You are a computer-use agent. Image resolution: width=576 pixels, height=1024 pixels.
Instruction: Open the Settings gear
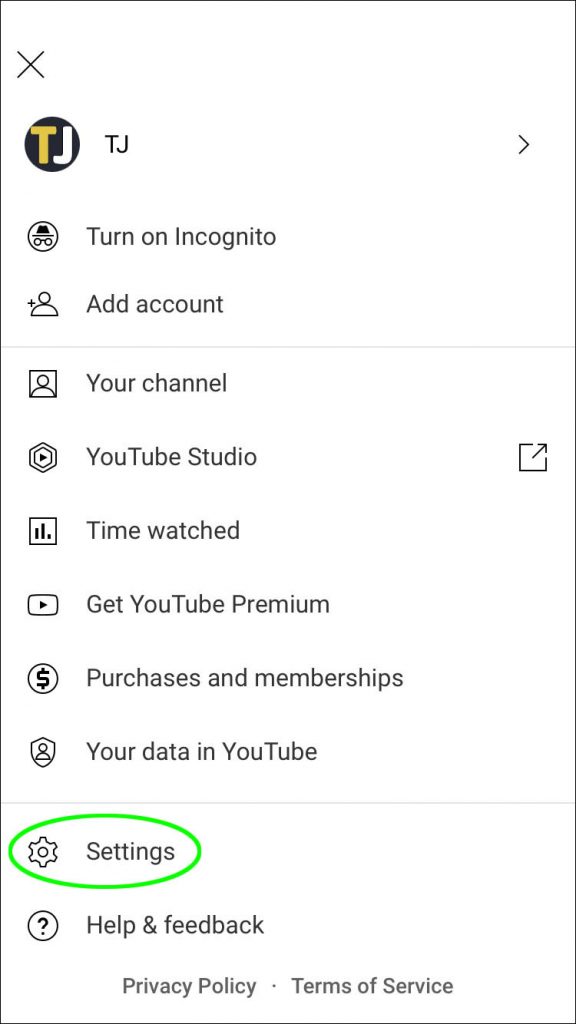[x=42, y=851]
